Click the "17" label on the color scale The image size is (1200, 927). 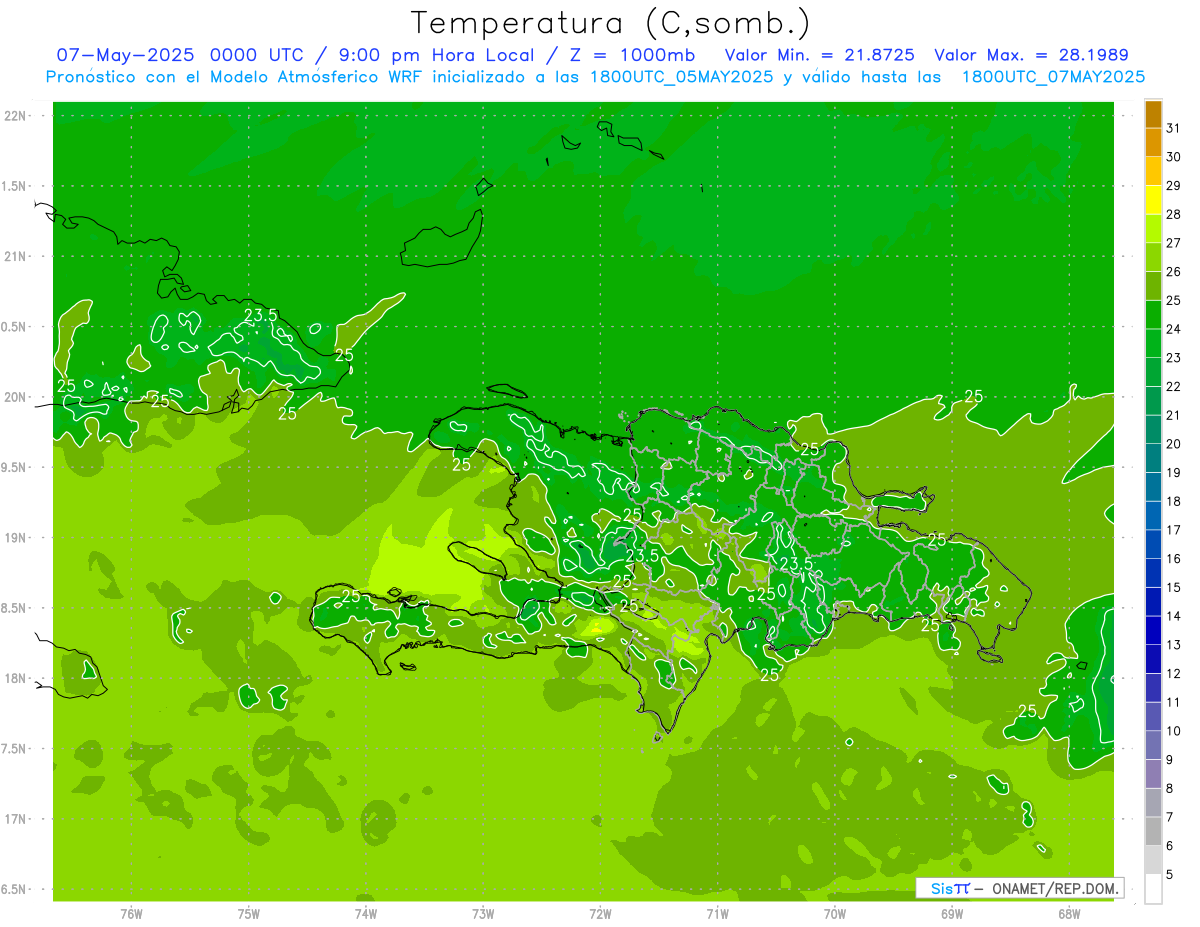[1173, 529]
